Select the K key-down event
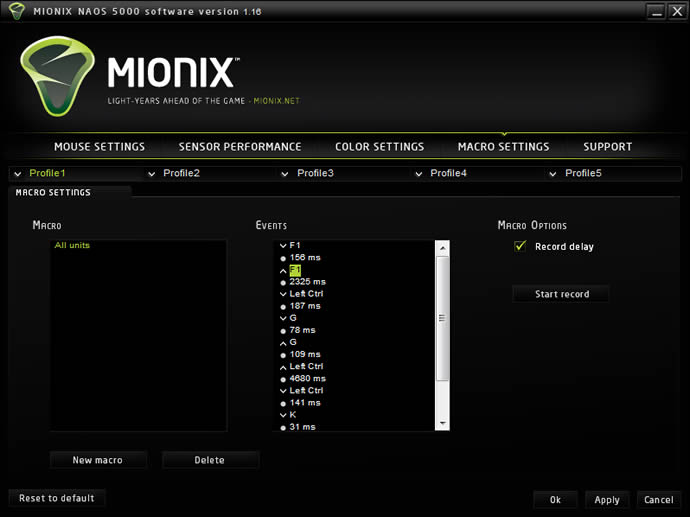 293,414
